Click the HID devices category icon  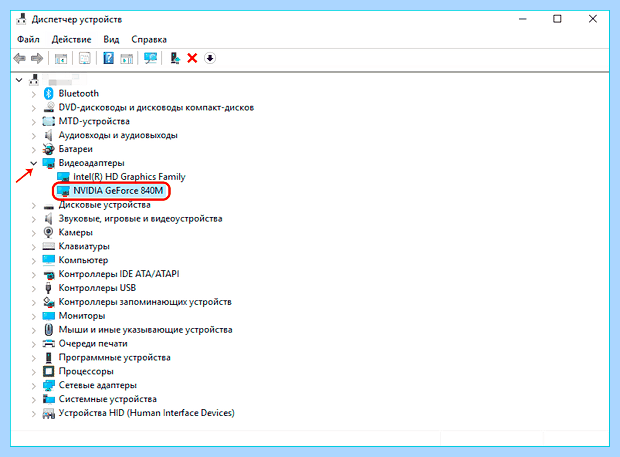[49, 413]
